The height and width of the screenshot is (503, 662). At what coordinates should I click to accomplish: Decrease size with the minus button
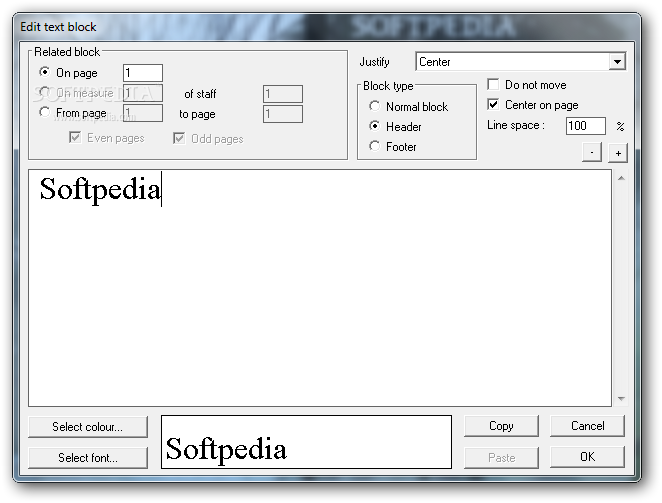[x=592, y=152]
